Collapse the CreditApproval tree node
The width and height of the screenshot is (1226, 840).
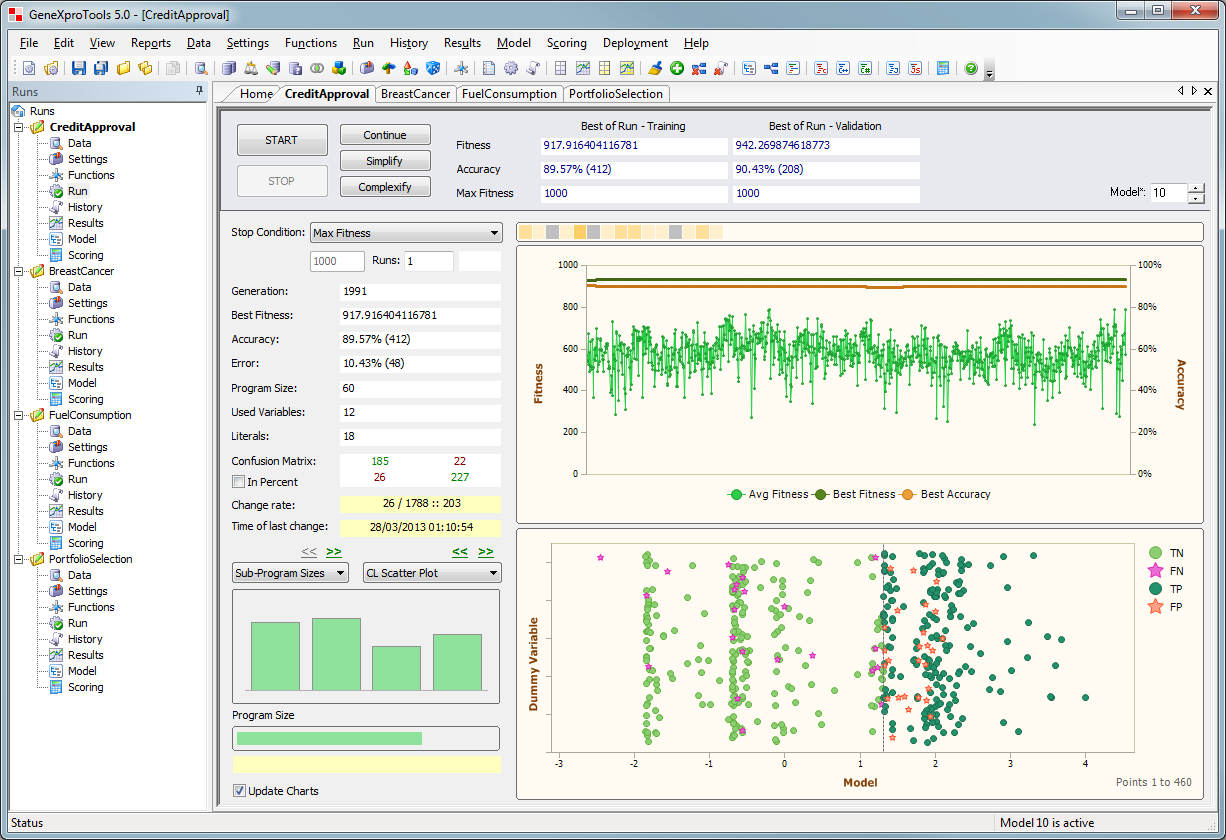pyautogui.click(x=19, y=127)
